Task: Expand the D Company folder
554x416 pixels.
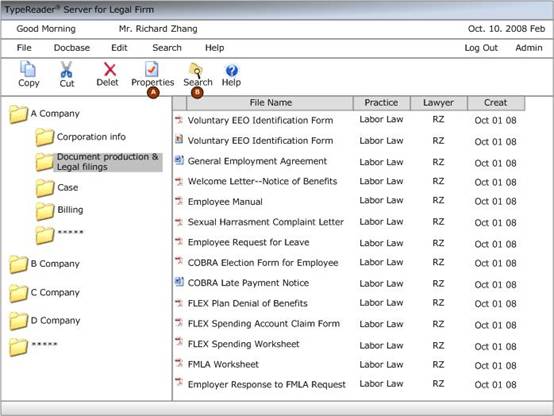Action: click(18, 321)
